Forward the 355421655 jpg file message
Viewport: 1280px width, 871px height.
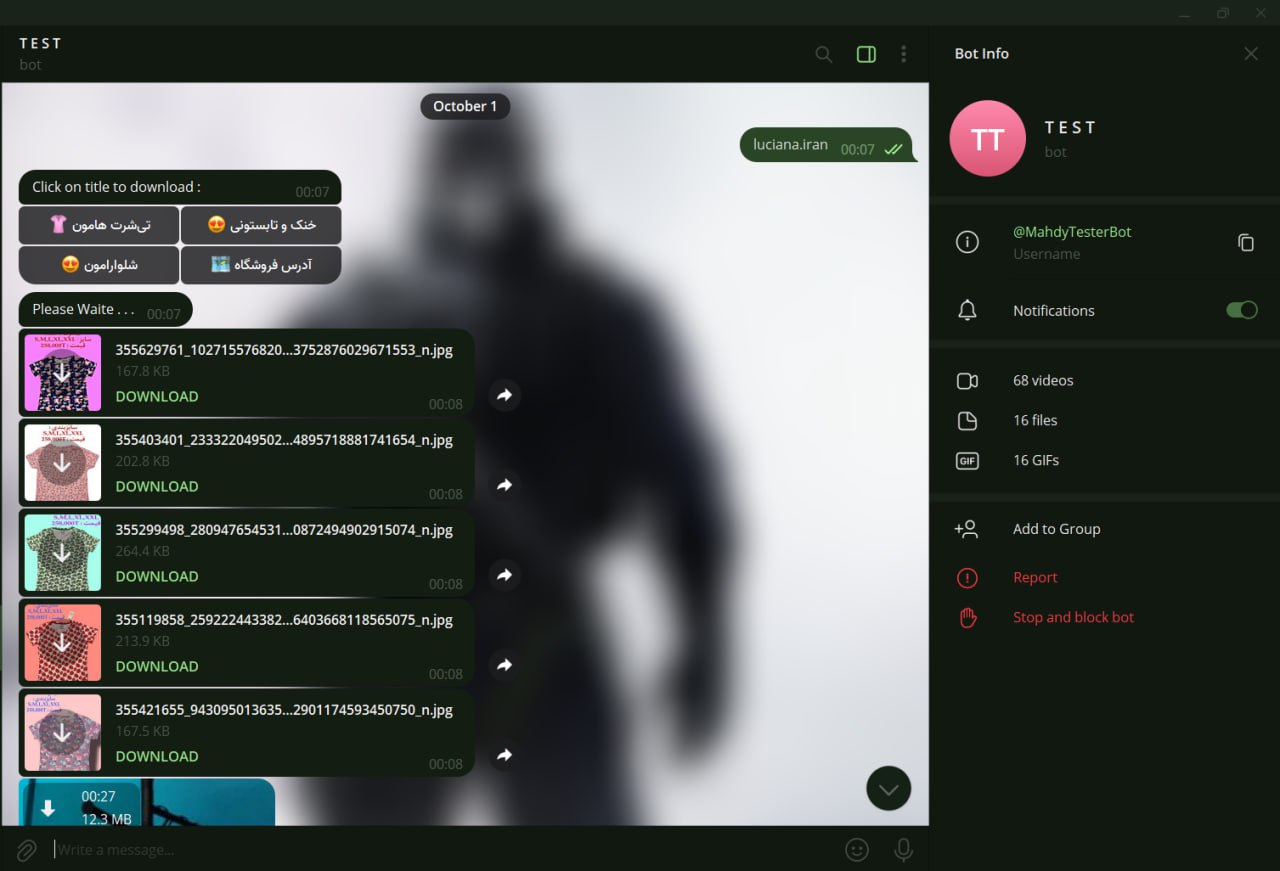click(x=505, y=755)
